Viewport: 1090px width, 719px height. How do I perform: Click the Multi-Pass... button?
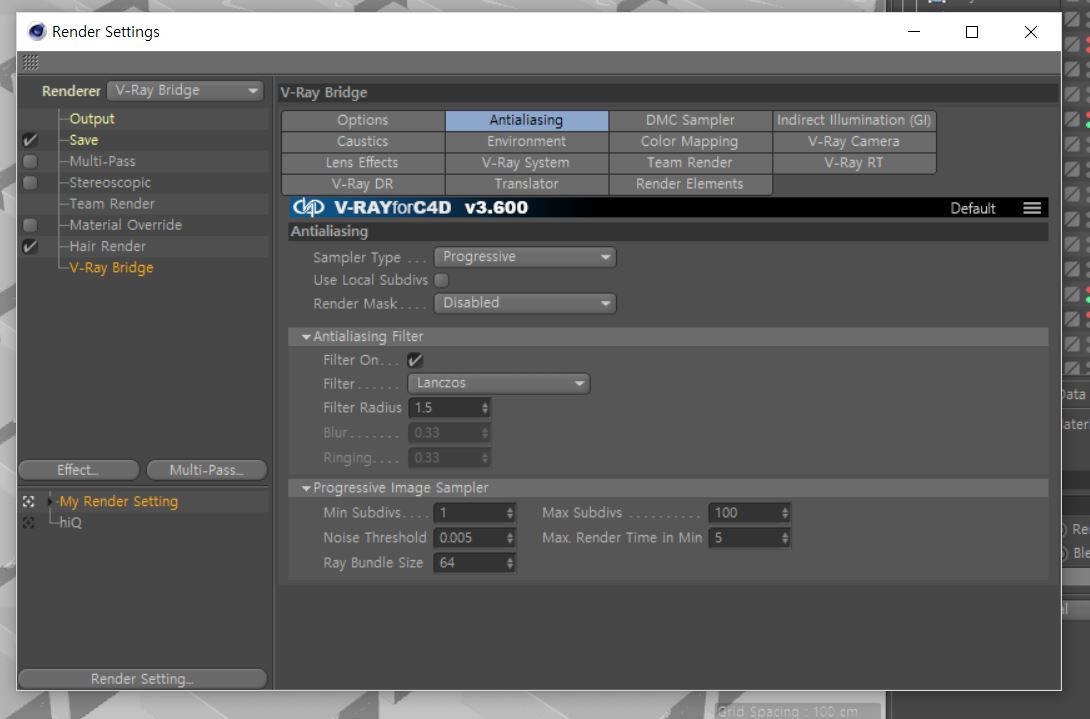[206, 470]
